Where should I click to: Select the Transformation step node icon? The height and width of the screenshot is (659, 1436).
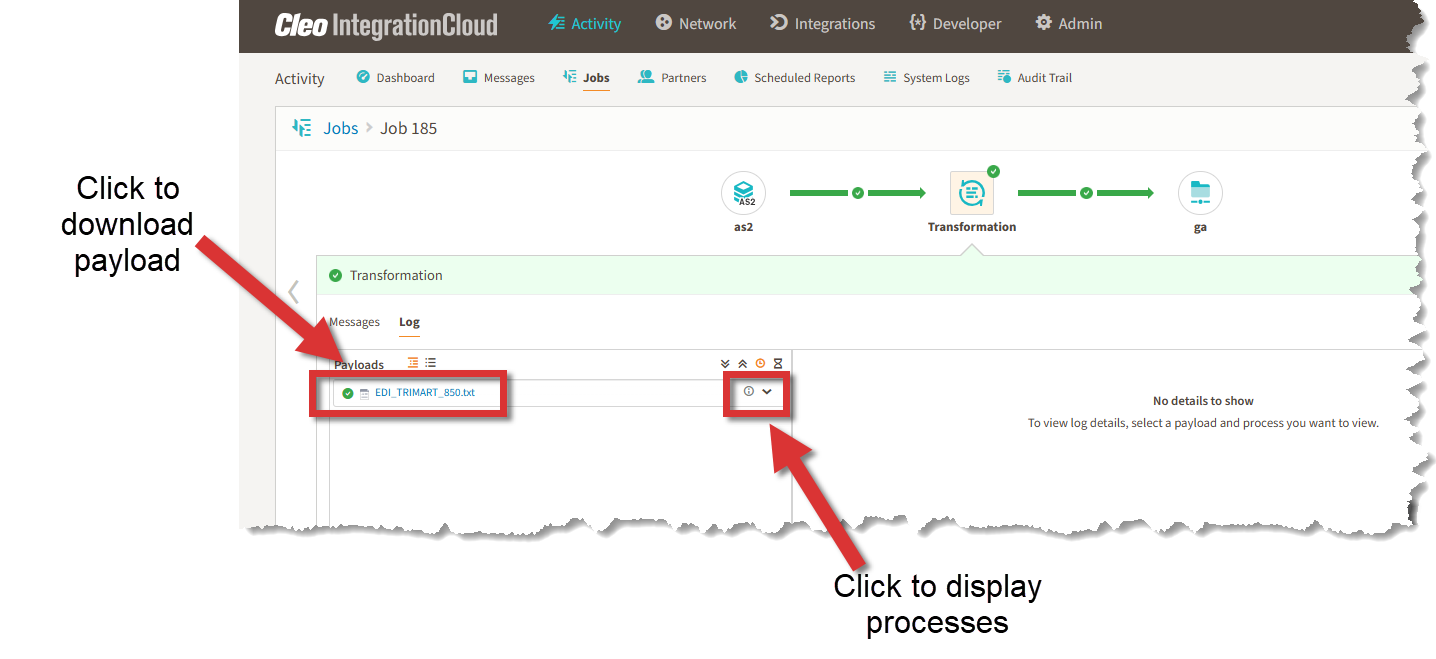971,193
